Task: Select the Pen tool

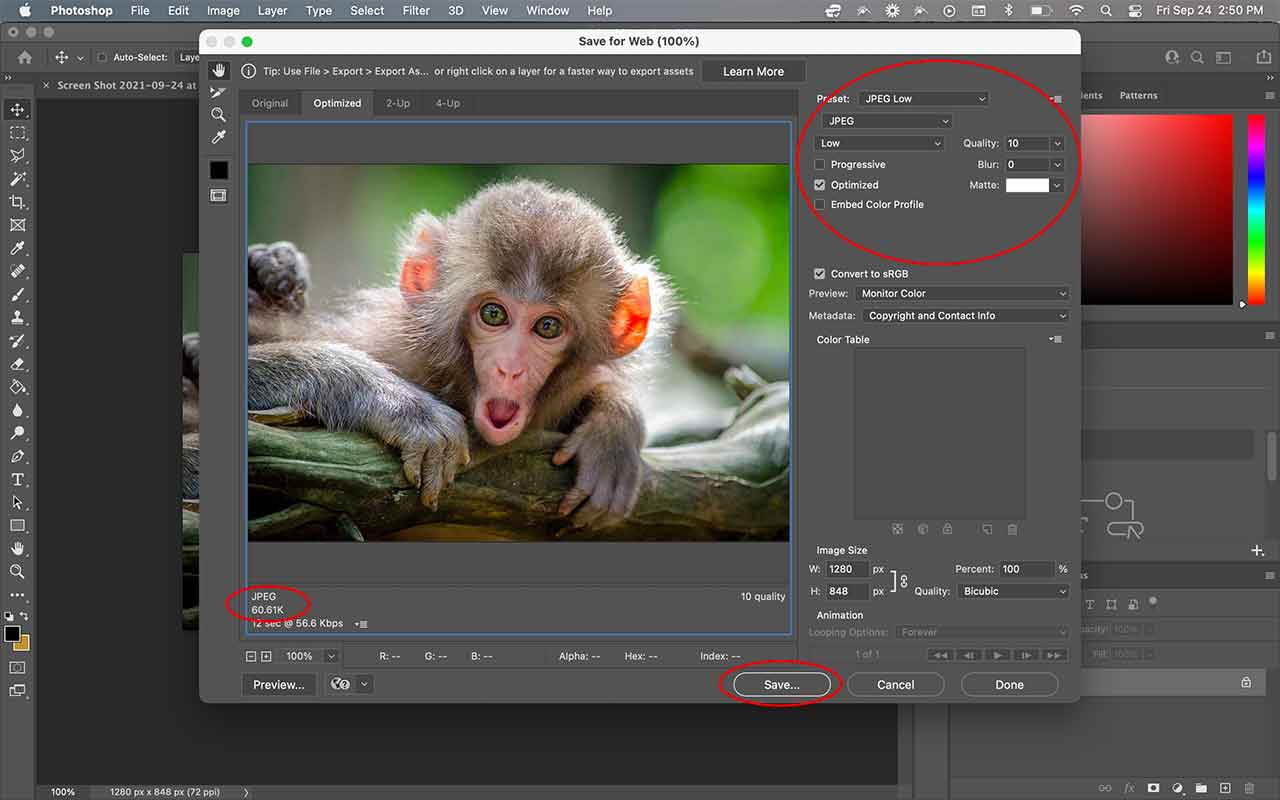Action: (17, 456)
